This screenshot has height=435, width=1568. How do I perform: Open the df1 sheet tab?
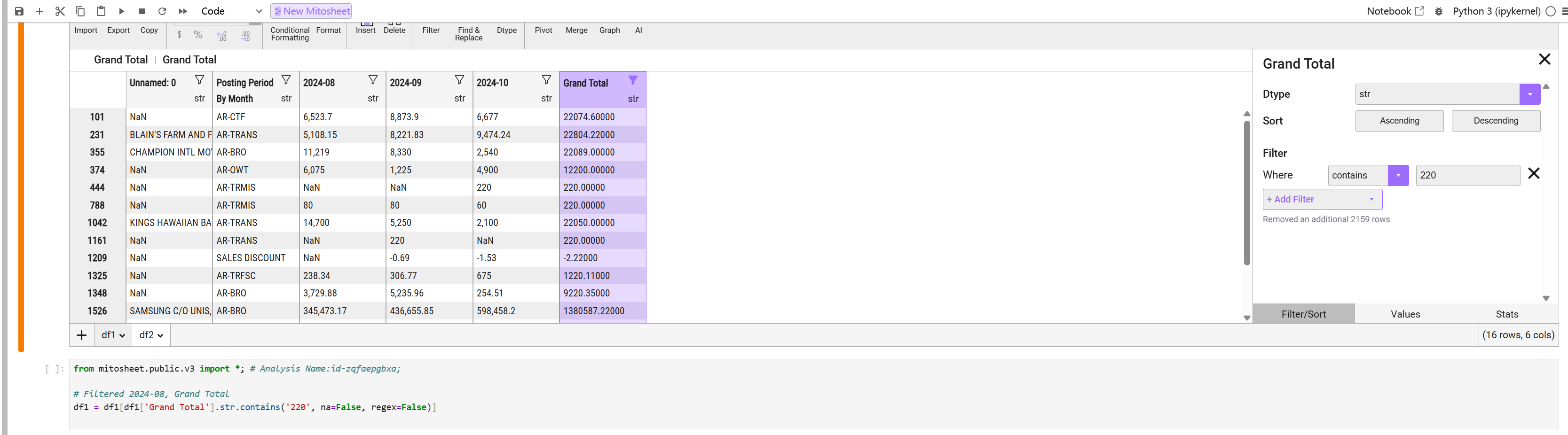pyautogui.click(x=113, y=334)
